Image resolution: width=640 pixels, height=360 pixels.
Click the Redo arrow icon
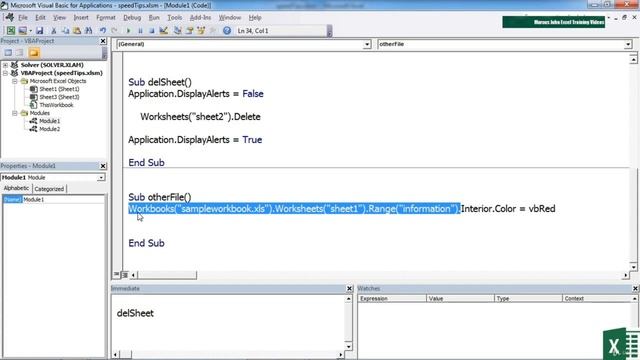[x=114, y=31]
